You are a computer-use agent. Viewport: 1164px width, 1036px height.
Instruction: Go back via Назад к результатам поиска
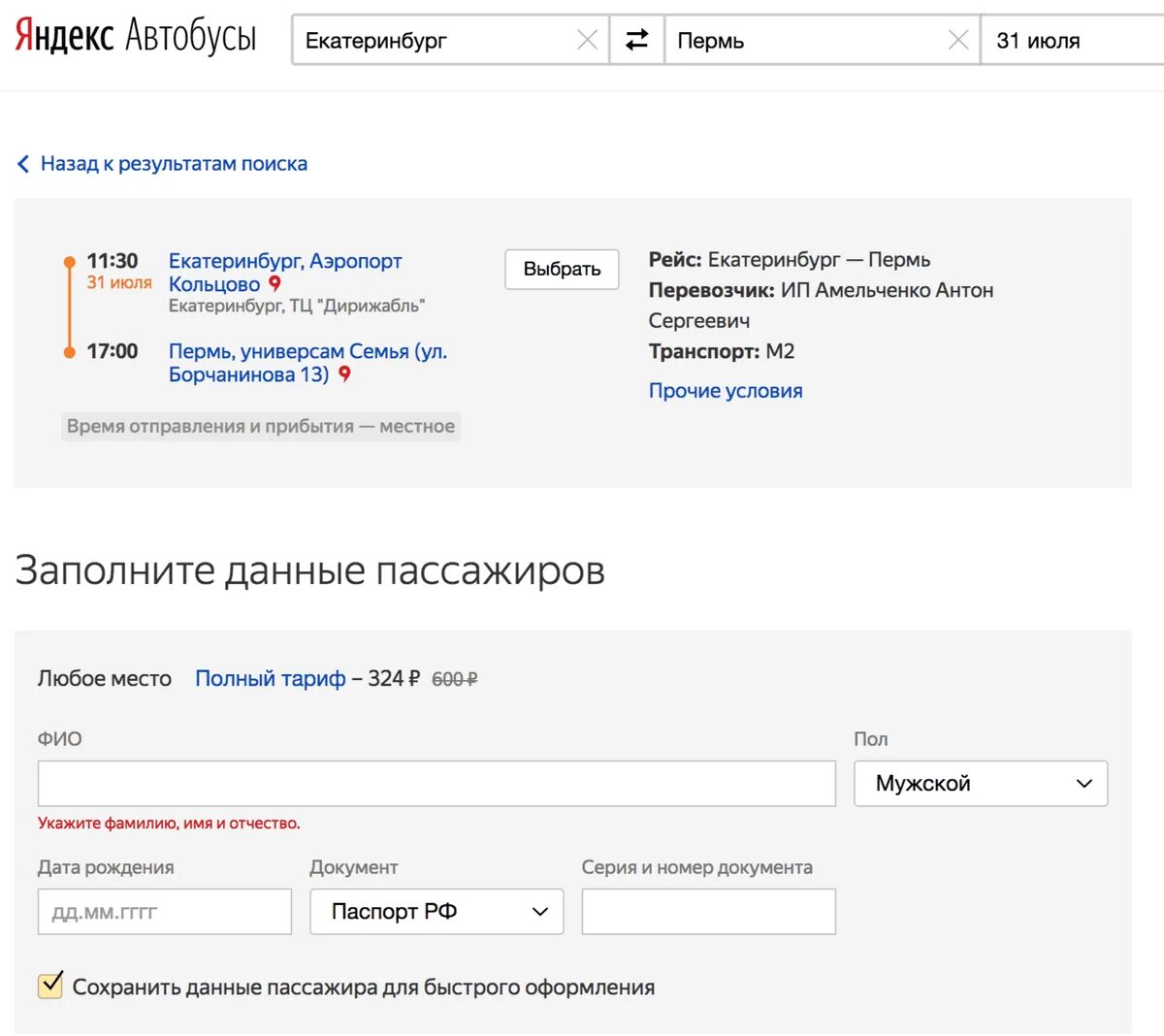174,164
